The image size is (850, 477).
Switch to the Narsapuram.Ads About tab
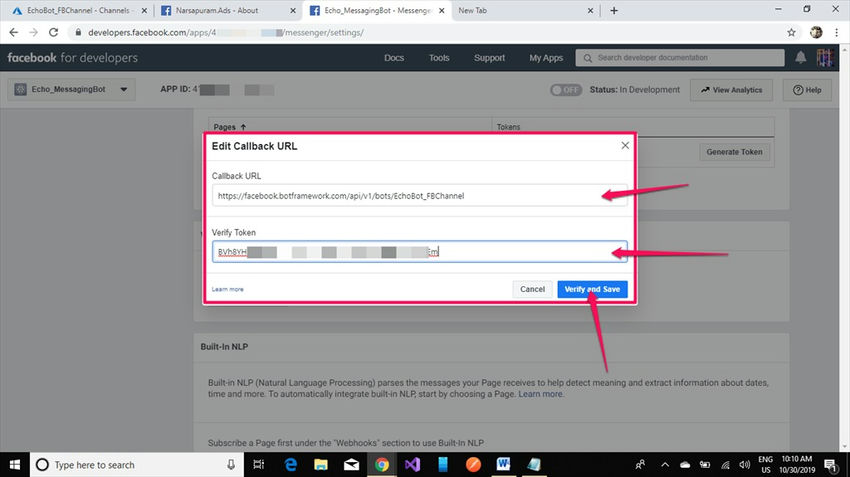pyautogui.click(x=217, y=10)
